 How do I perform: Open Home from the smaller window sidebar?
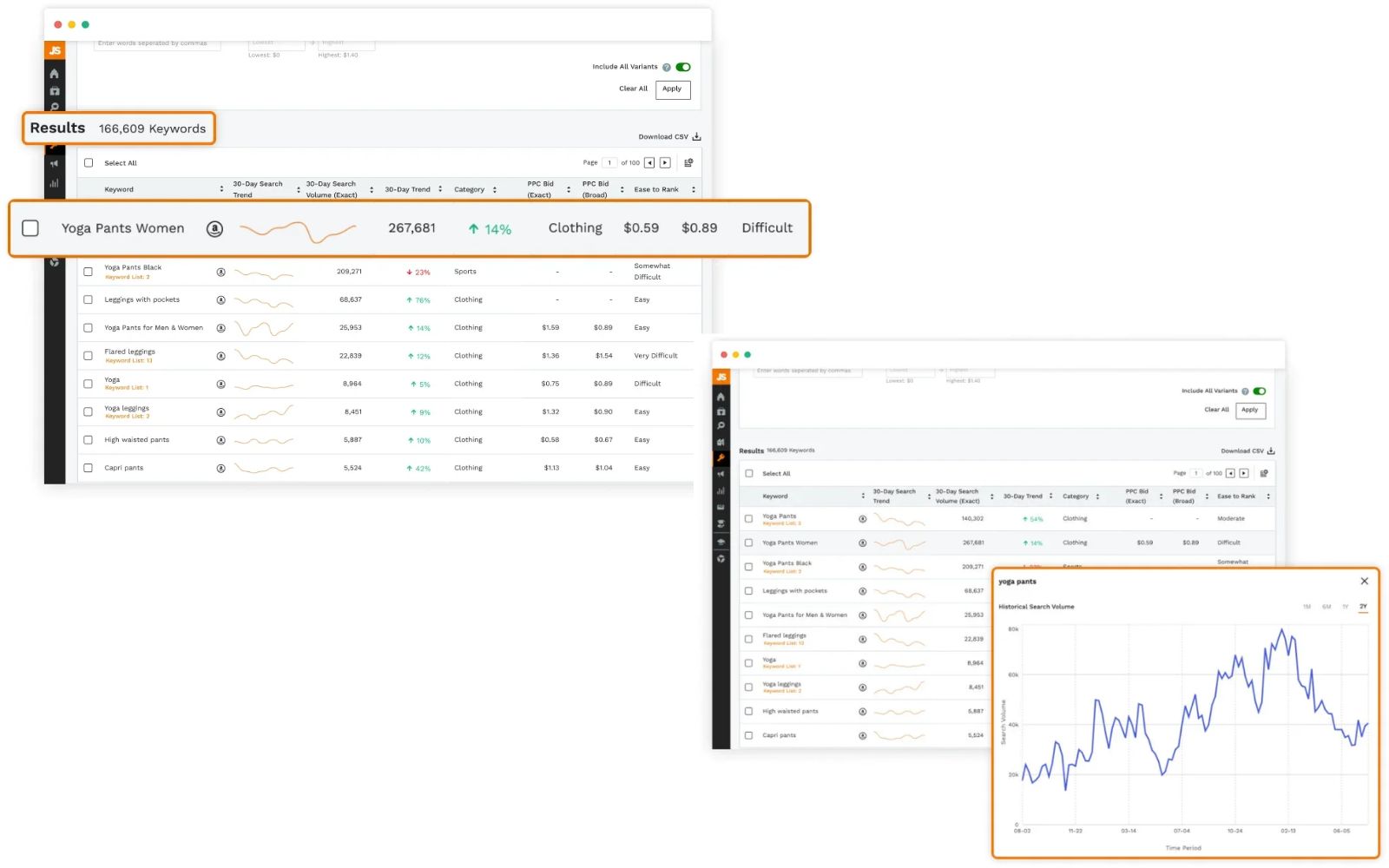click(721, 397)
